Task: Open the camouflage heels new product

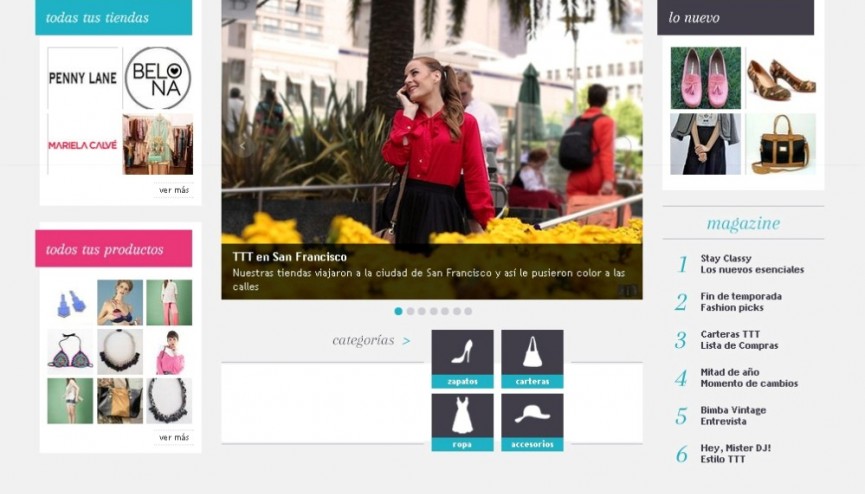Action: point(781,78)
